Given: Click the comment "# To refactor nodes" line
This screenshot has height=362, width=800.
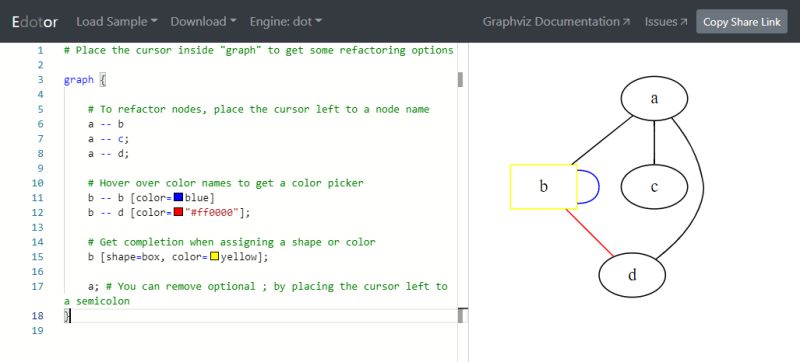Looking at the screenshot, I should click(258, 109).
